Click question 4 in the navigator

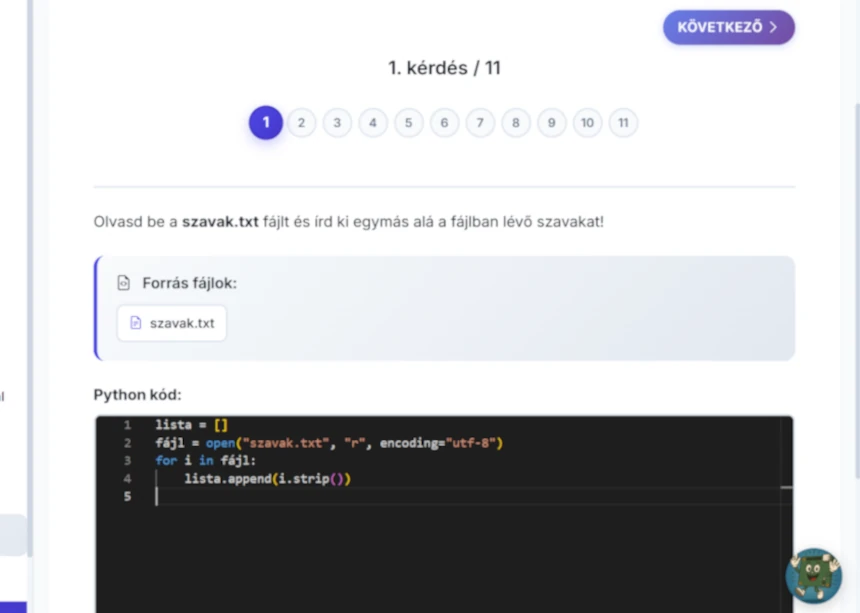click(x=372, y=122)
